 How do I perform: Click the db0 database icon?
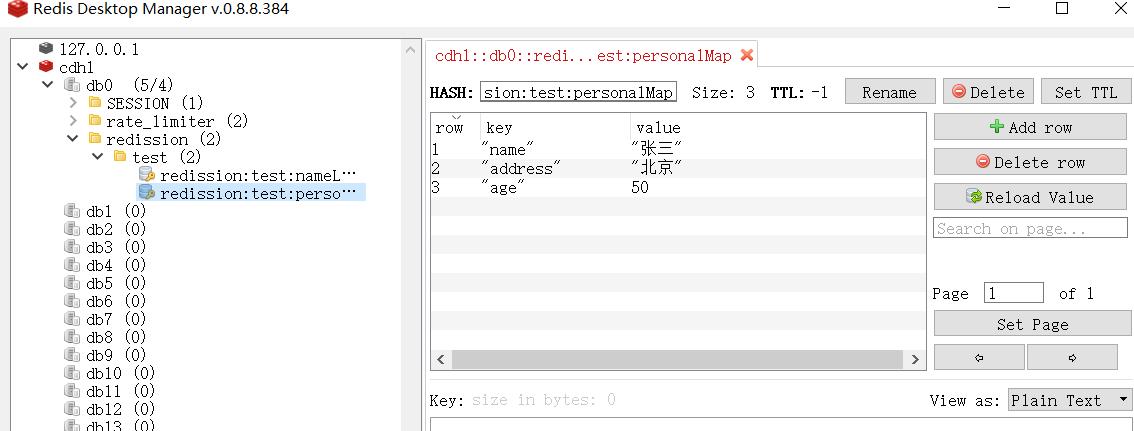[x=72, y=85]
